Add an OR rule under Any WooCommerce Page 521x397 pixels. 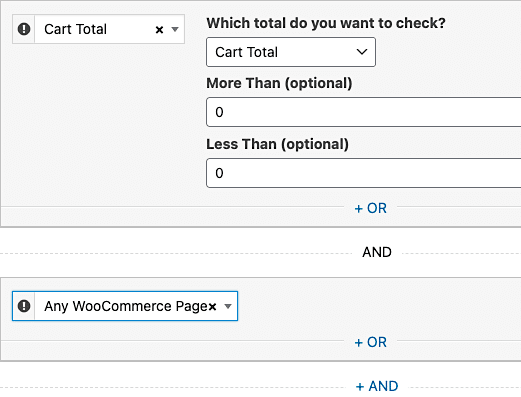pyautogui.click(x=370, y=342)
